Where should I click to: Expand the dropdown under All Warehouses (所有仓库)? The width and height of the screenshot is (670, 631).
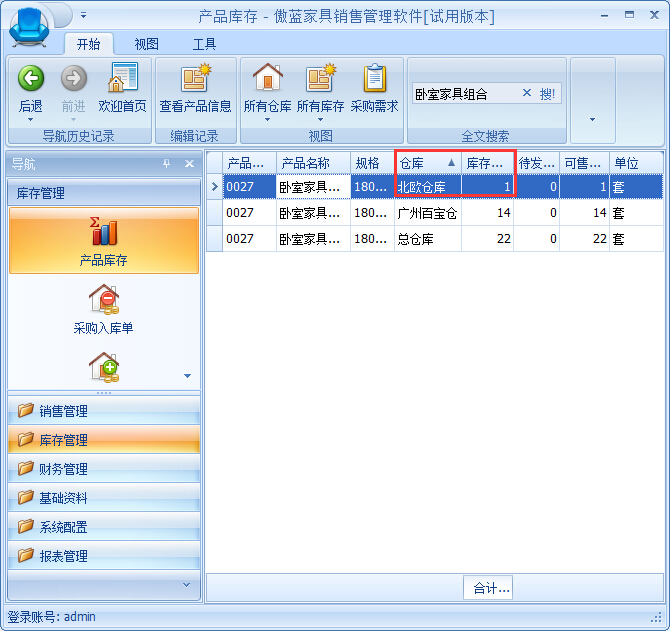(267, 120)
